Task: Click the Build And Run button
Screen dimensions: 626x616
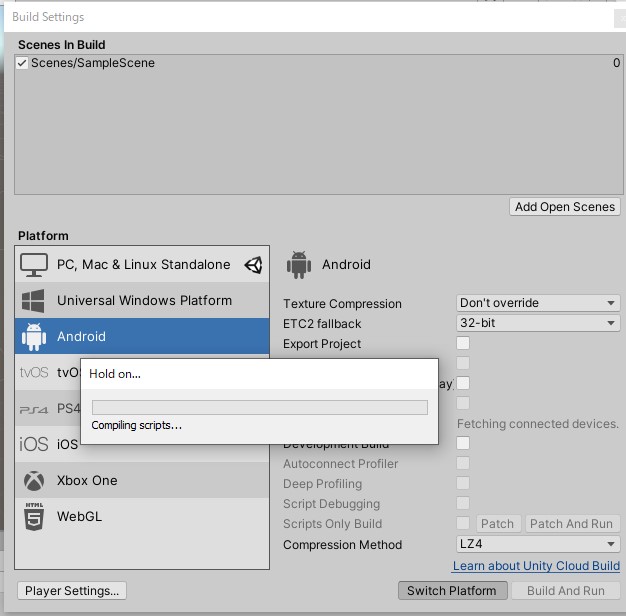Action: tap(566, 590)
